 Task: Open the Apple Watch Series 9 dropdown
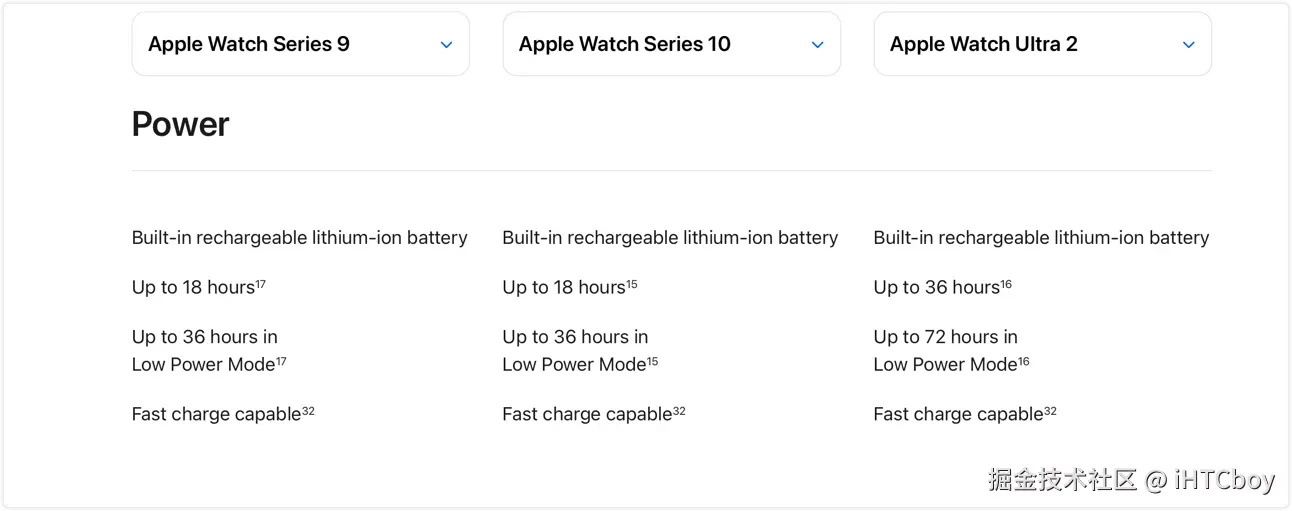coord(300,44)
